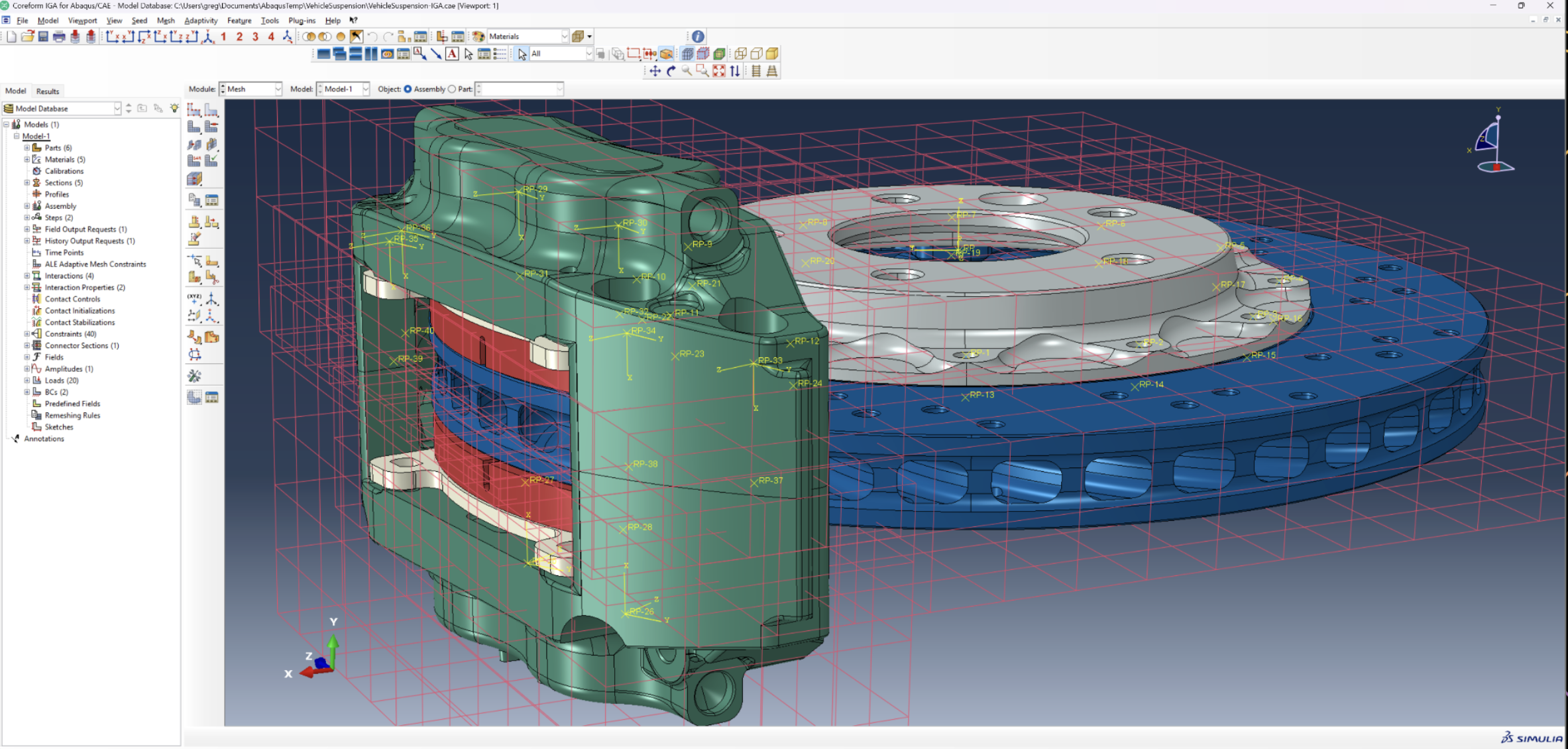Select the Assembly object radio button
1568x749 pixels.
point(408,89)
